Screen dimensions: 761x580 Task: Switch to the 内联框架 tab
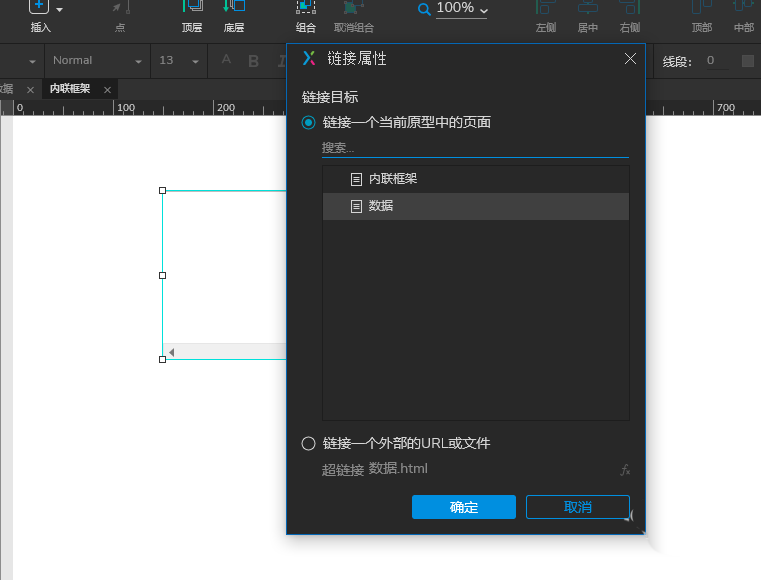tap(70, 88)
